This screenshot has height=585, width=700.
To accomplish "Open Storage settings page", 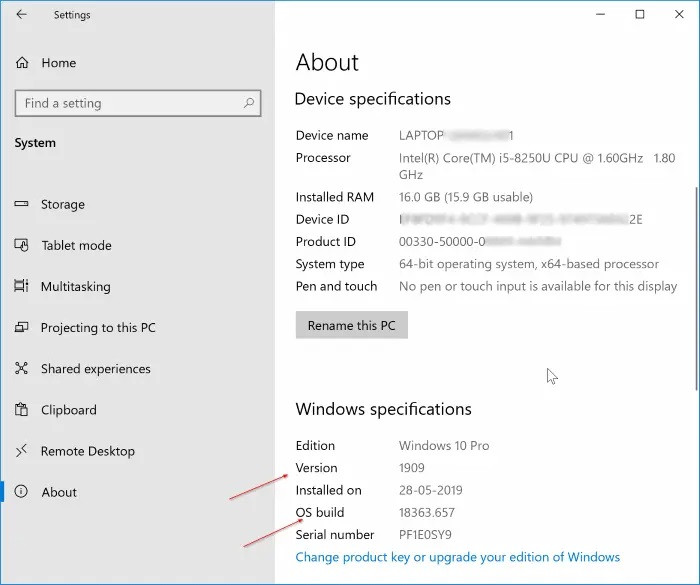I will pyautogui.click(x=62, y=204).
